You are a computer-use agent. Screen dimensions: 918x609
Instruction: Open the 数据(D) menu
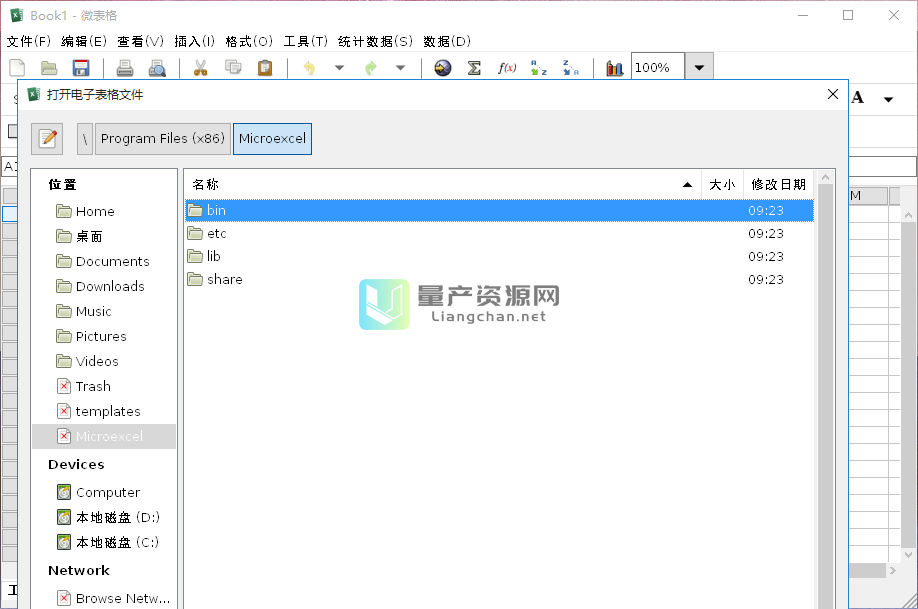447,42
